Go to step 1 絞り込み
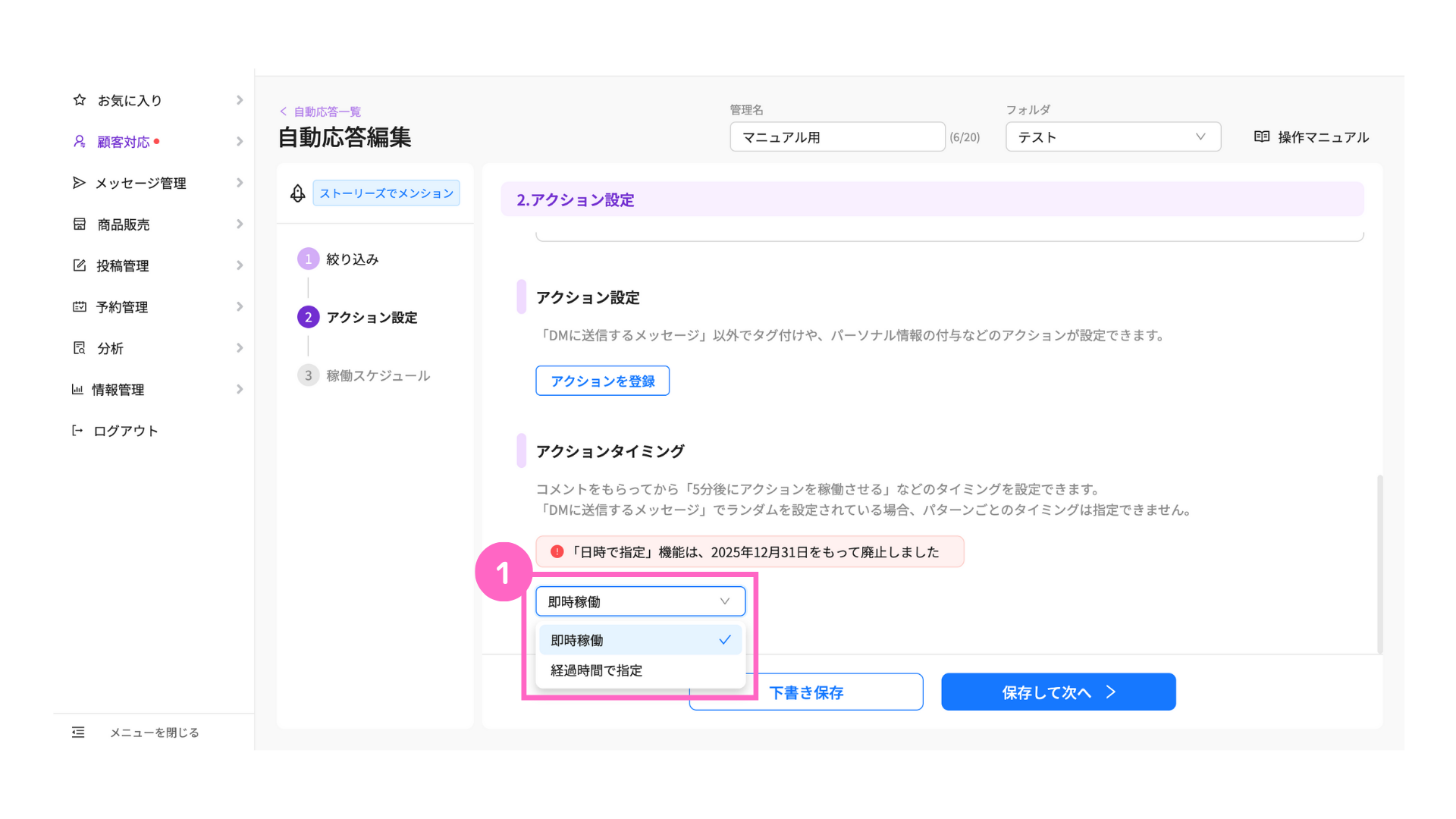The height and width of the screenshot is (819, 1456). coord(351,259)
